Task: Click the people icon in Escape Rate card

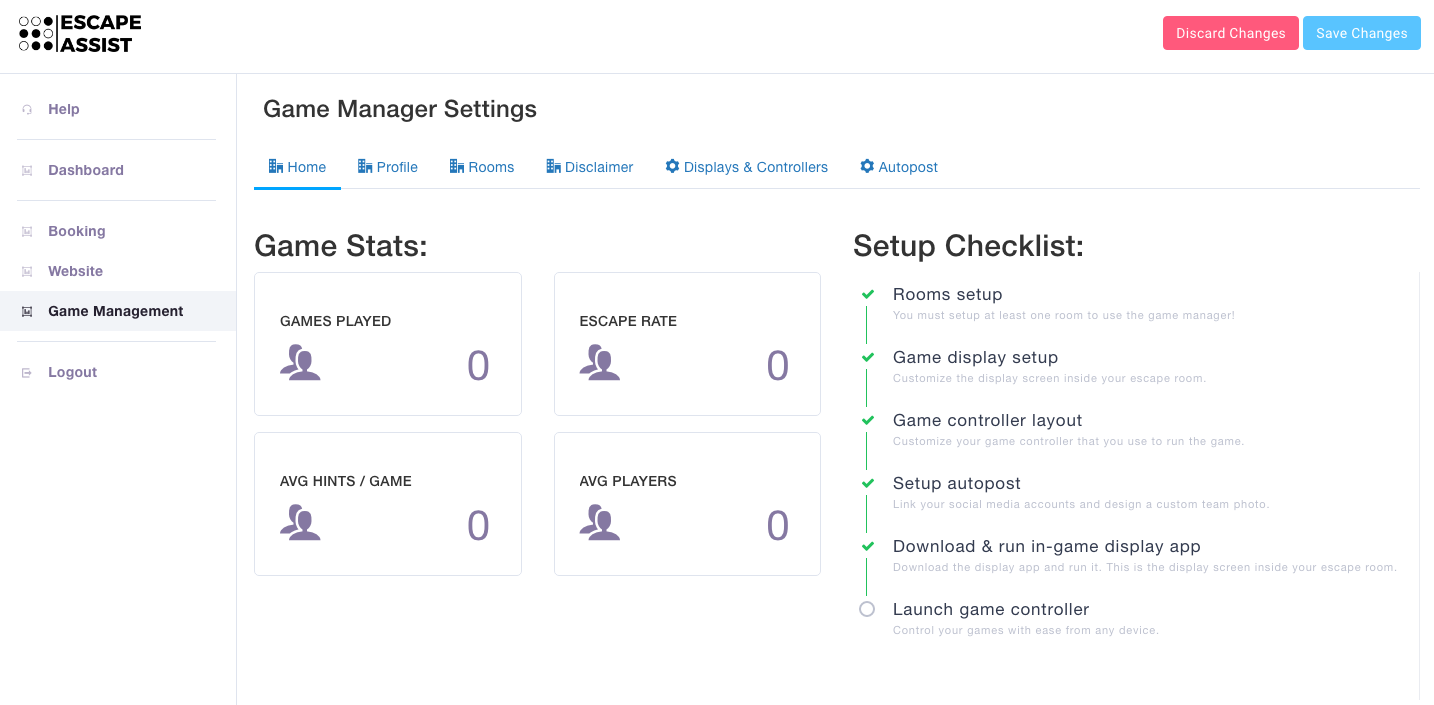Action: click(x=600, y=362)
